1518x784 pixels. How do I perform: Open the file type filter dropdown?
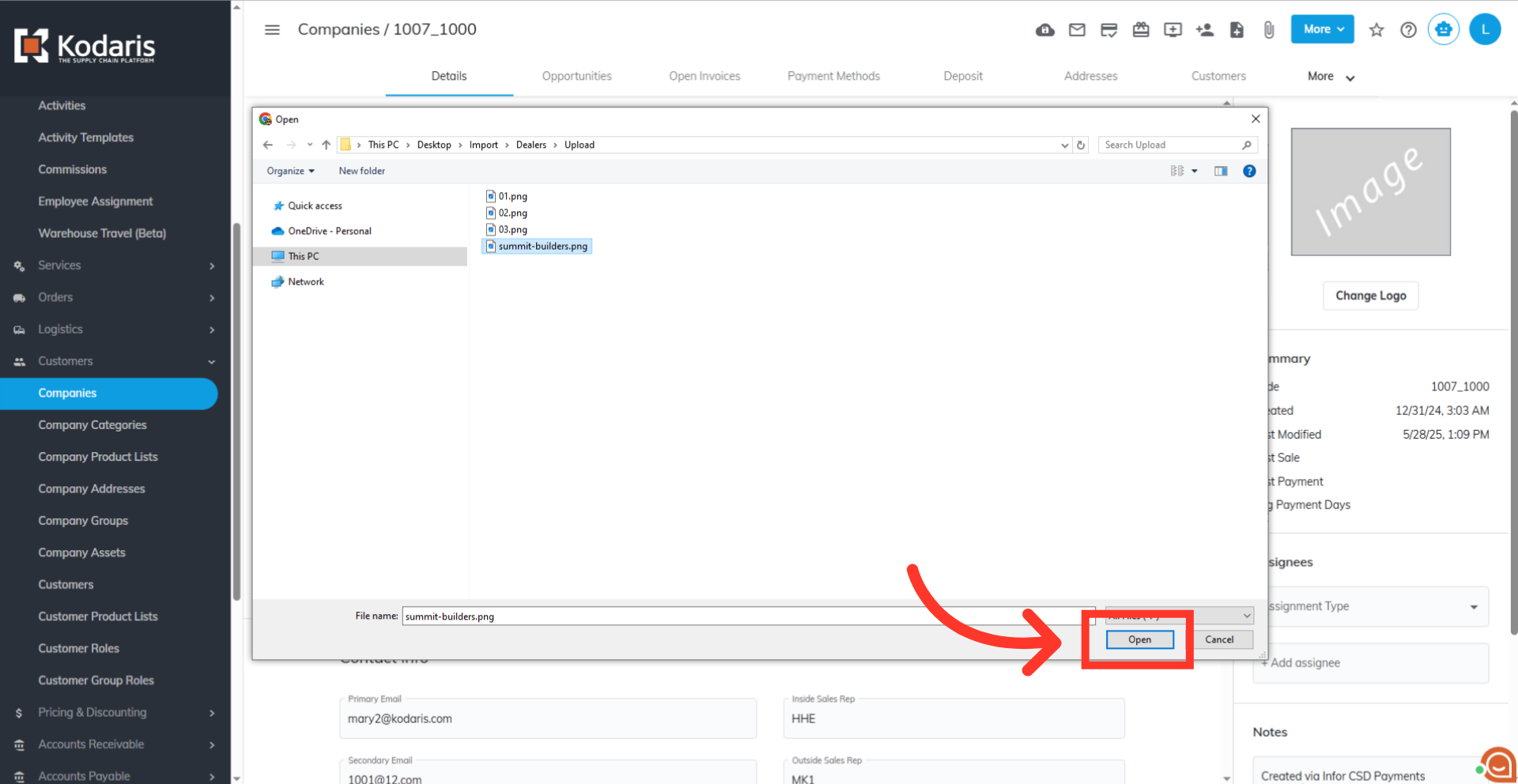click(x=1179, y=616)
